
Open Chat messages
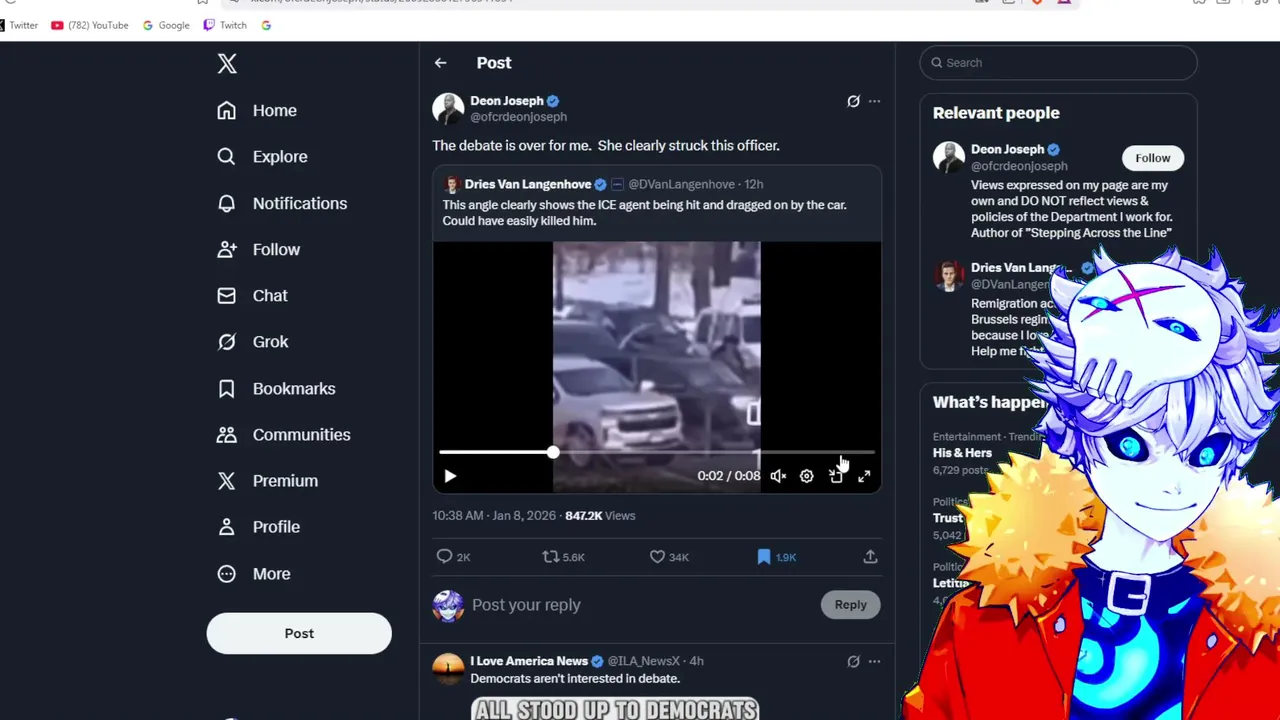[x=252, y=295]
